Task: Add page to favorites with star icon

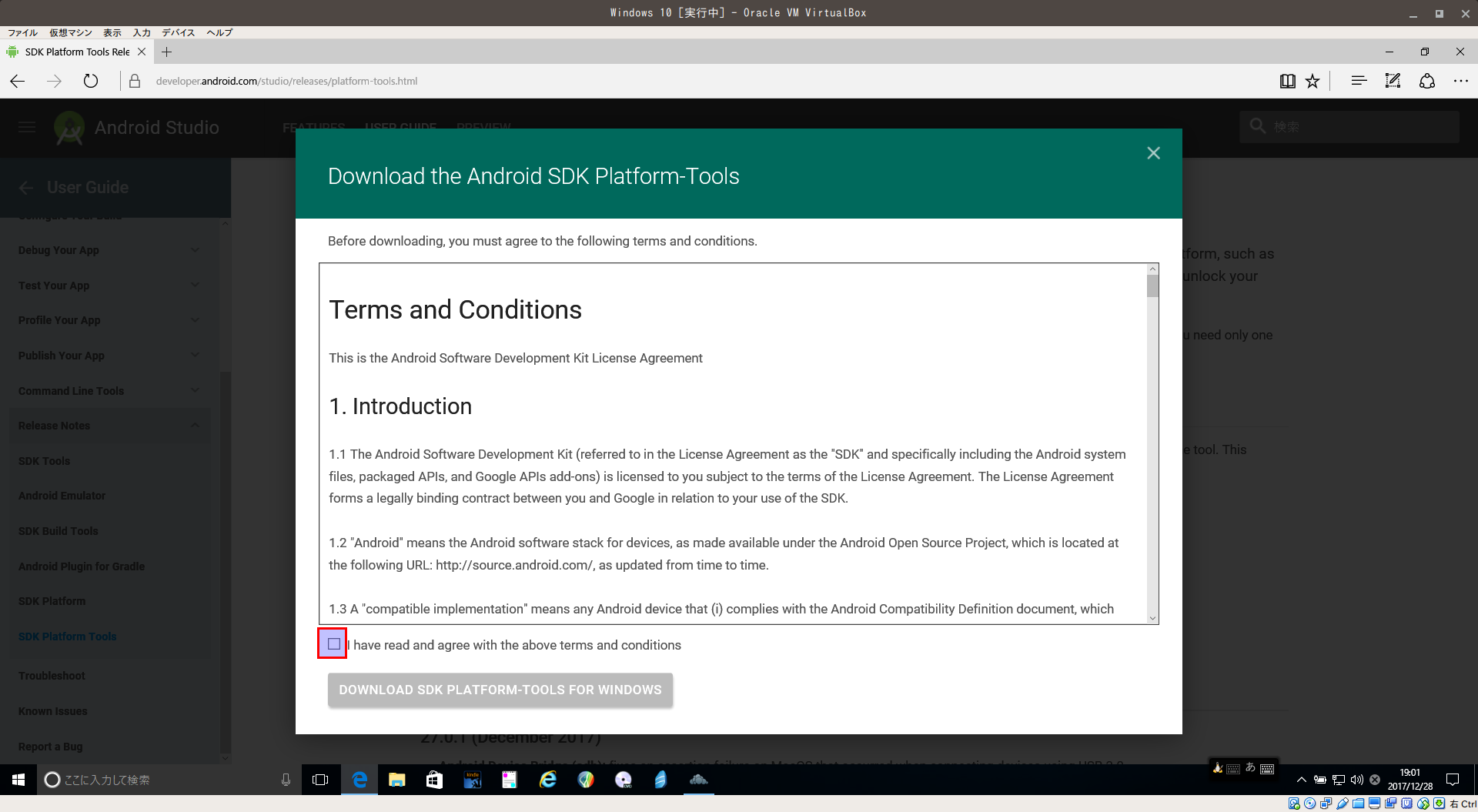Action: click(x=1312, y=81)
